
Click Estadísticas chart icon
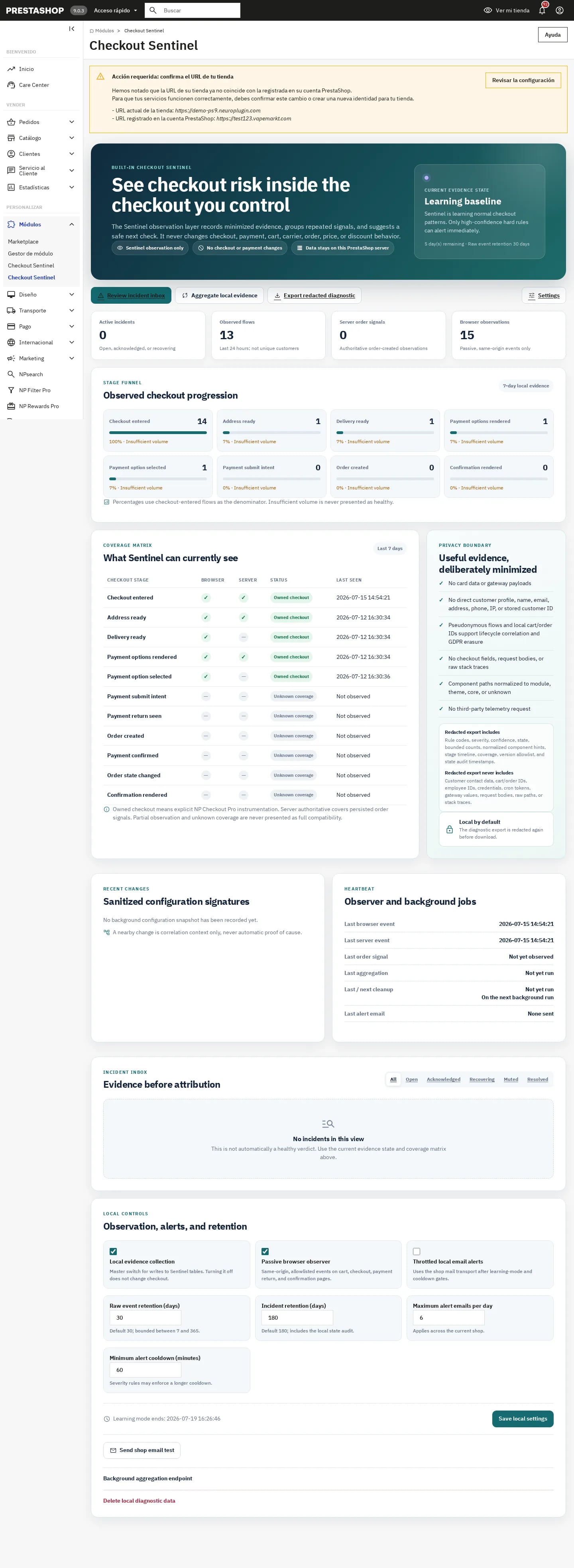pos(11,187)
